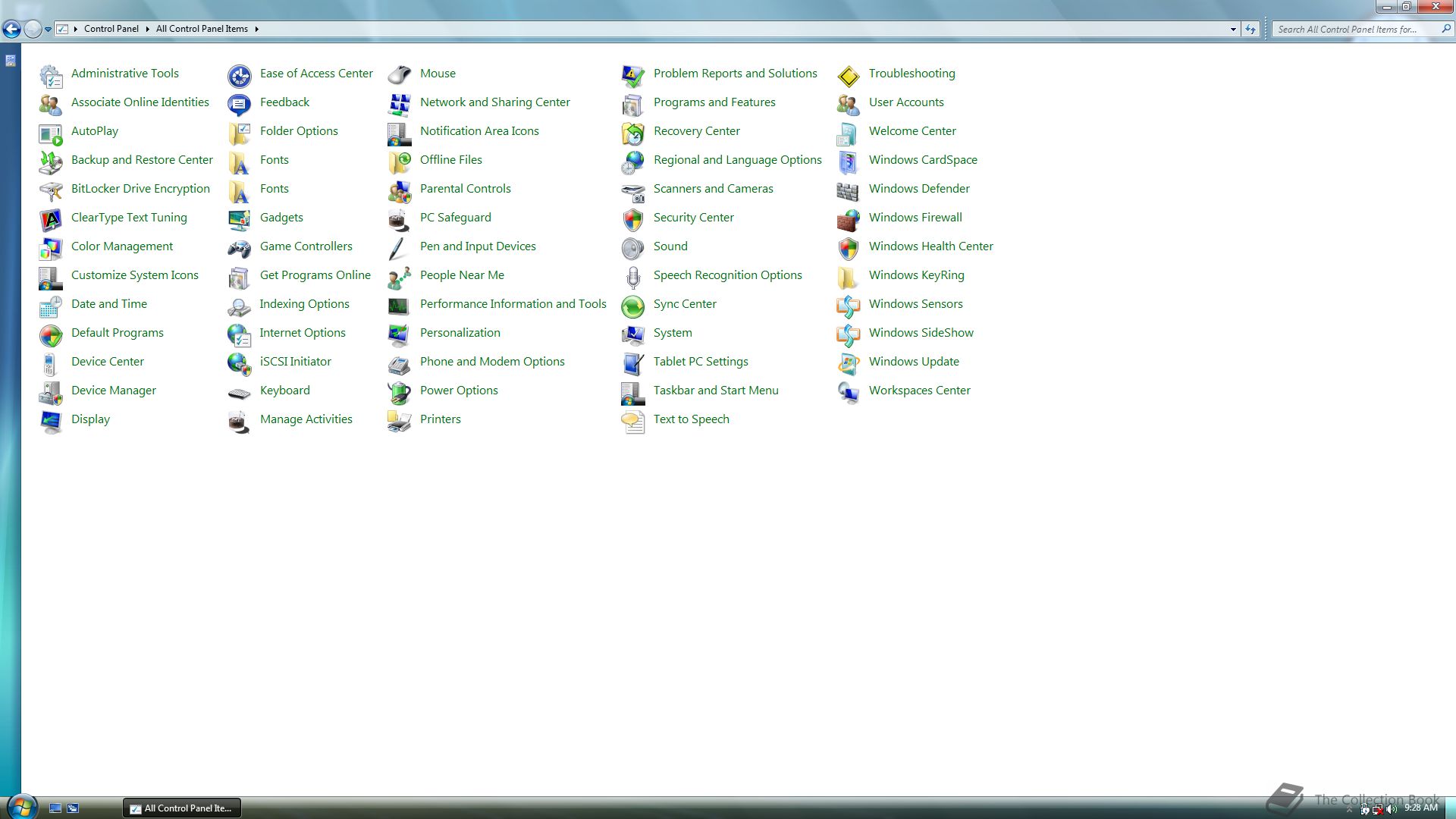Click the Sync Center green icon
1456x819 pixels.
(632, 306)
